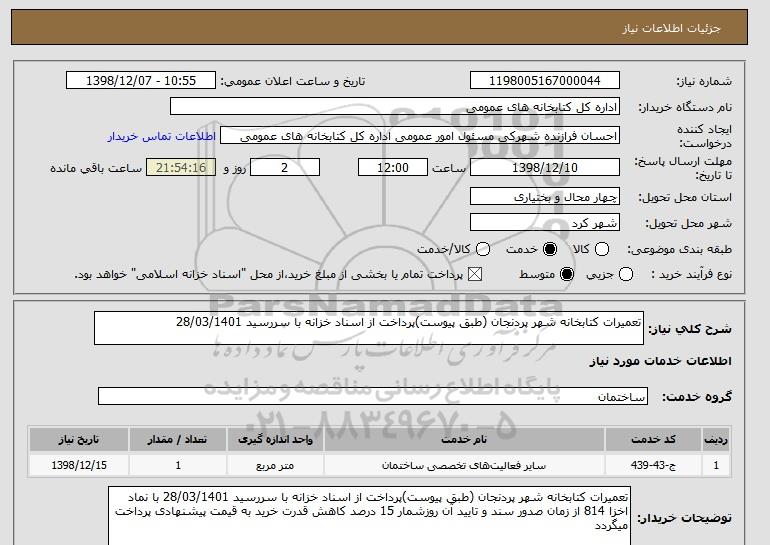Click the deadline hour field 12:00
The width and height of the screenshot is (770, 545).
(x=393, y=167)
